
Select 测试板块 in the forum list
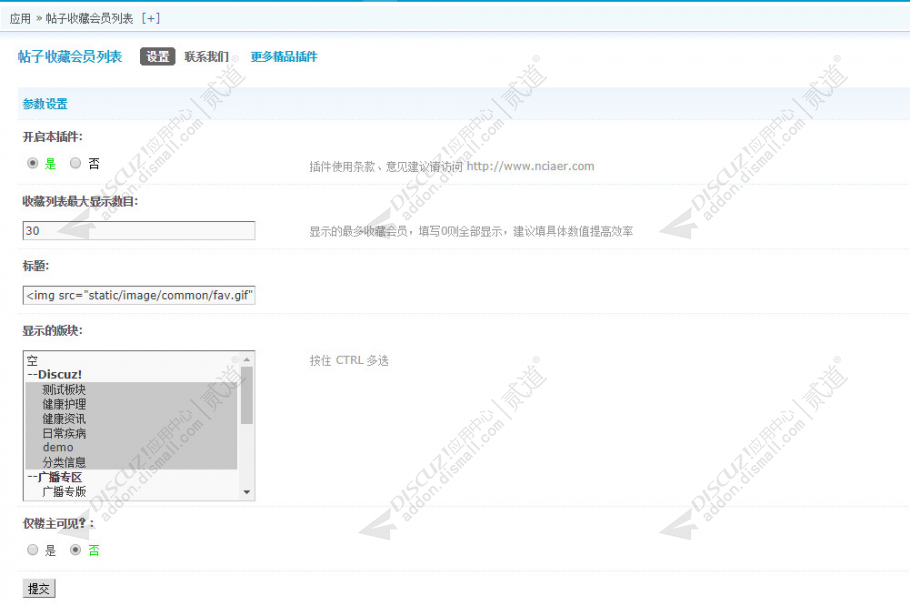click(x=131, y=389)
